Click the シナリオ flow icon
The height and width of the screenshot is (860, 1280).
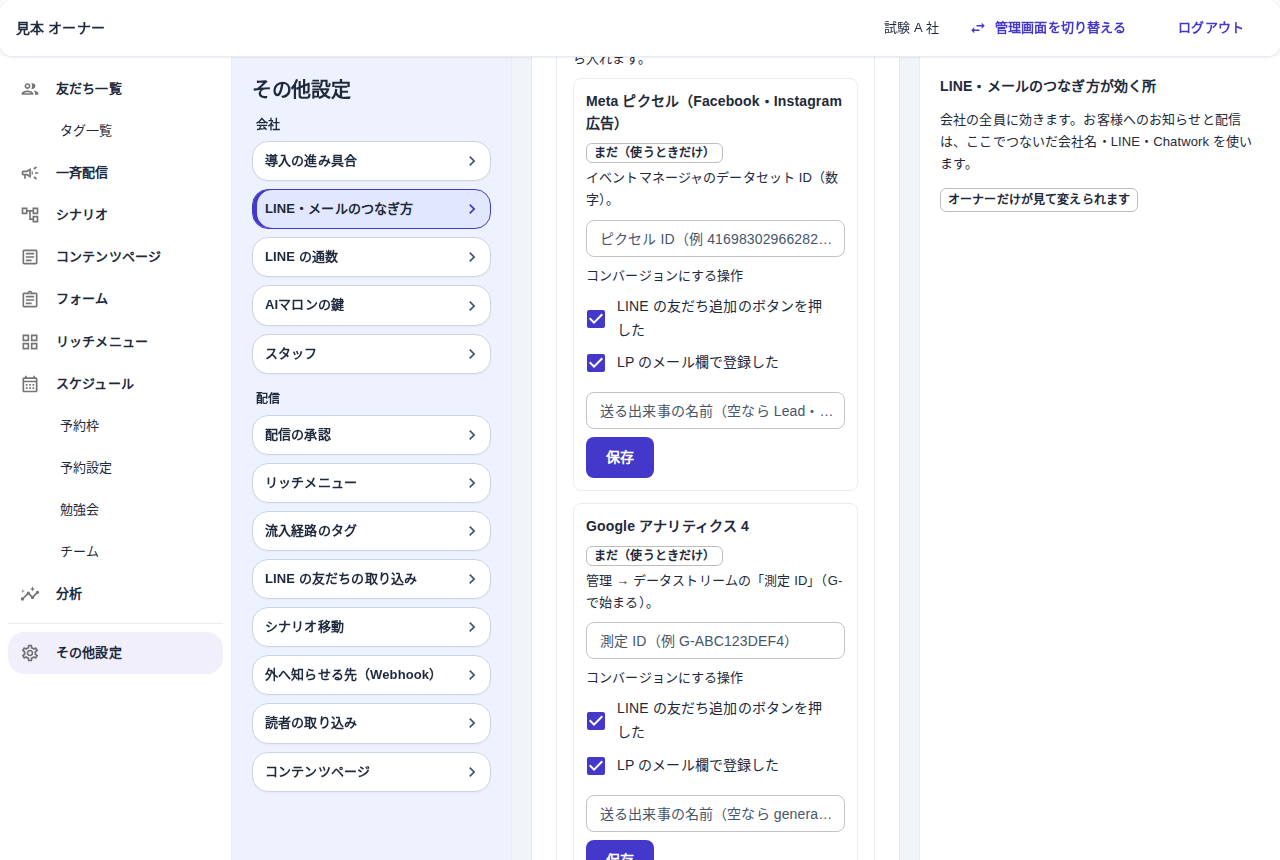click(x=30, y=215)
